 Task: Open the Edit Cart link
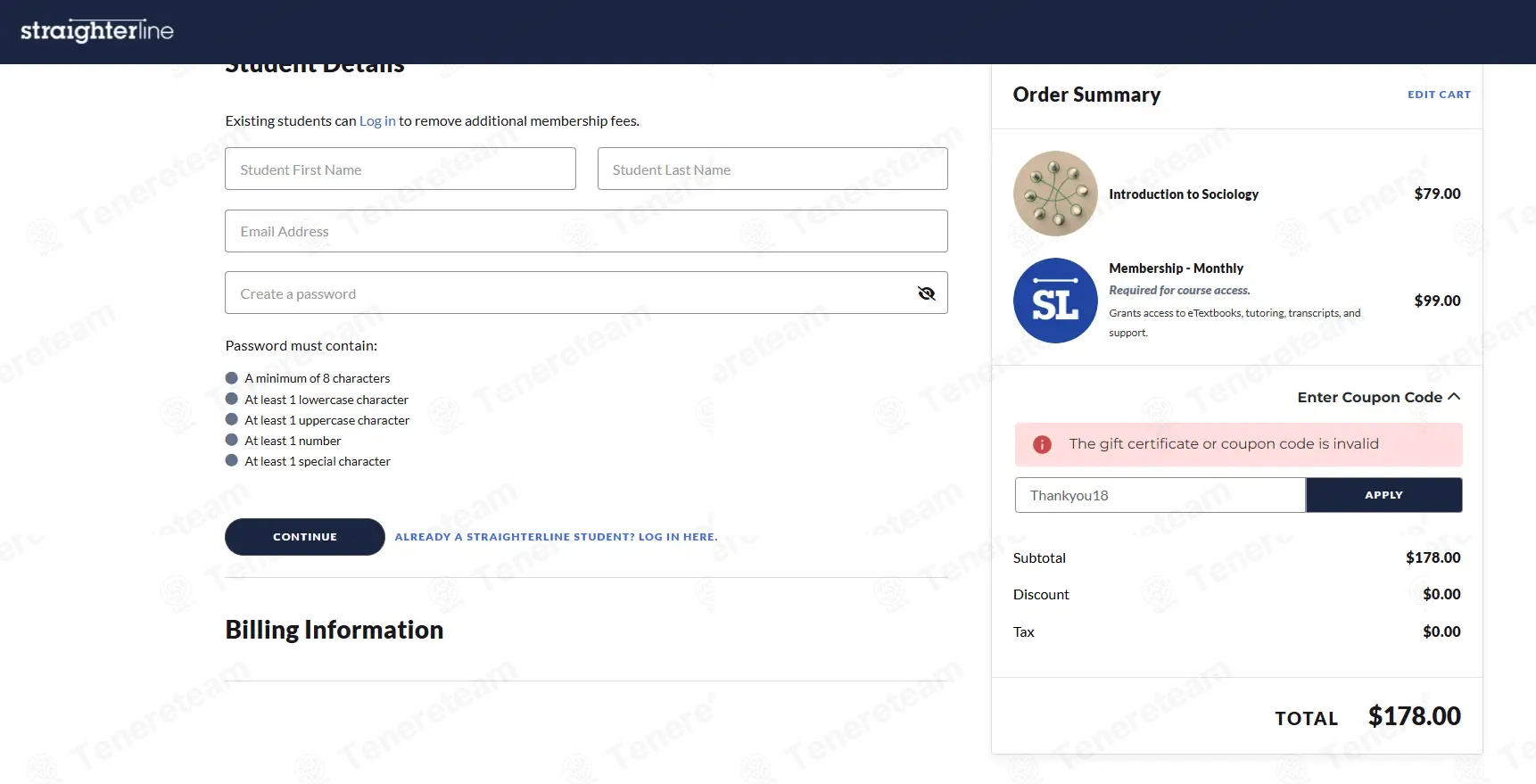1439,95
